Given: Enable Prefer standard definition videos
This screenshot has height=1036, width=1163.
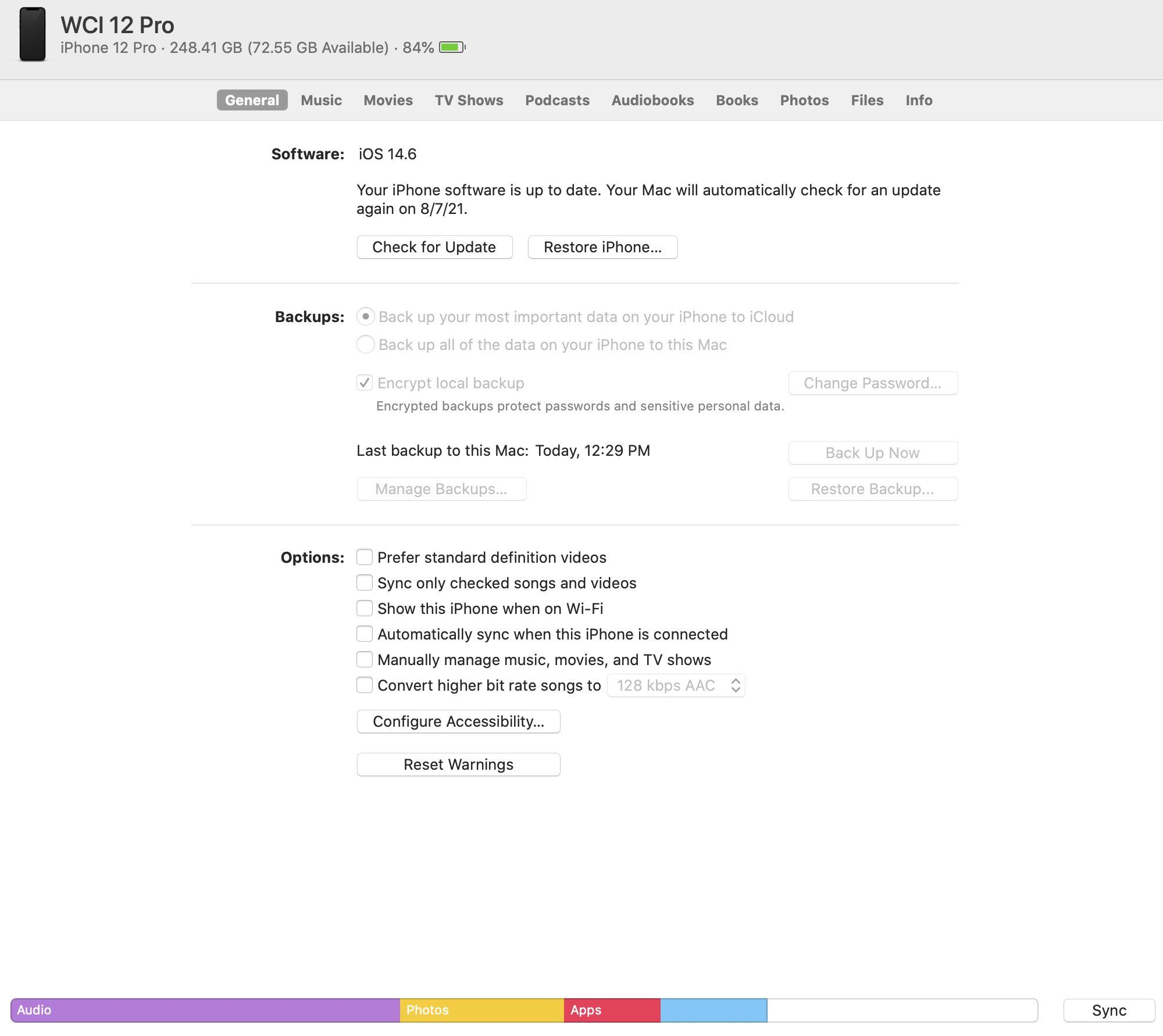Looking at the screenshot, I should point(365,557).
